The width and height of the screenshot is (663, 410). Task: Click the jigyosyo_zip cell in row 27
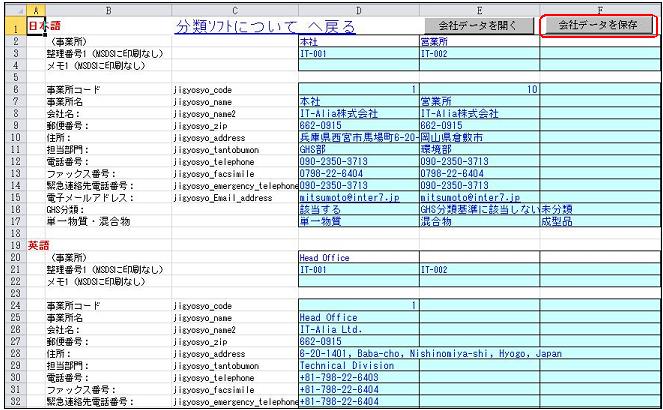tap(235, 342)
